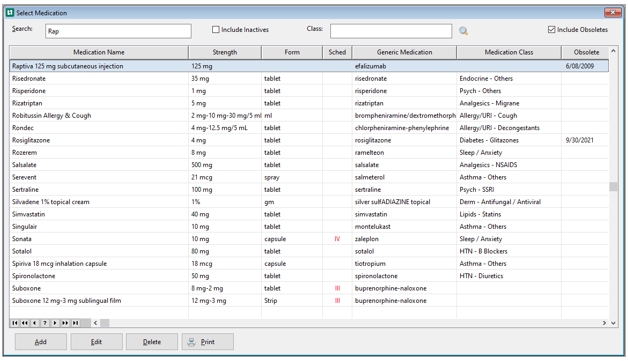Image resolution: width=628 pixels, height=361 pixels.
Task: Click horizontal scrollbar right arrow
Action: pyautogui.click(x=604, y=323)
